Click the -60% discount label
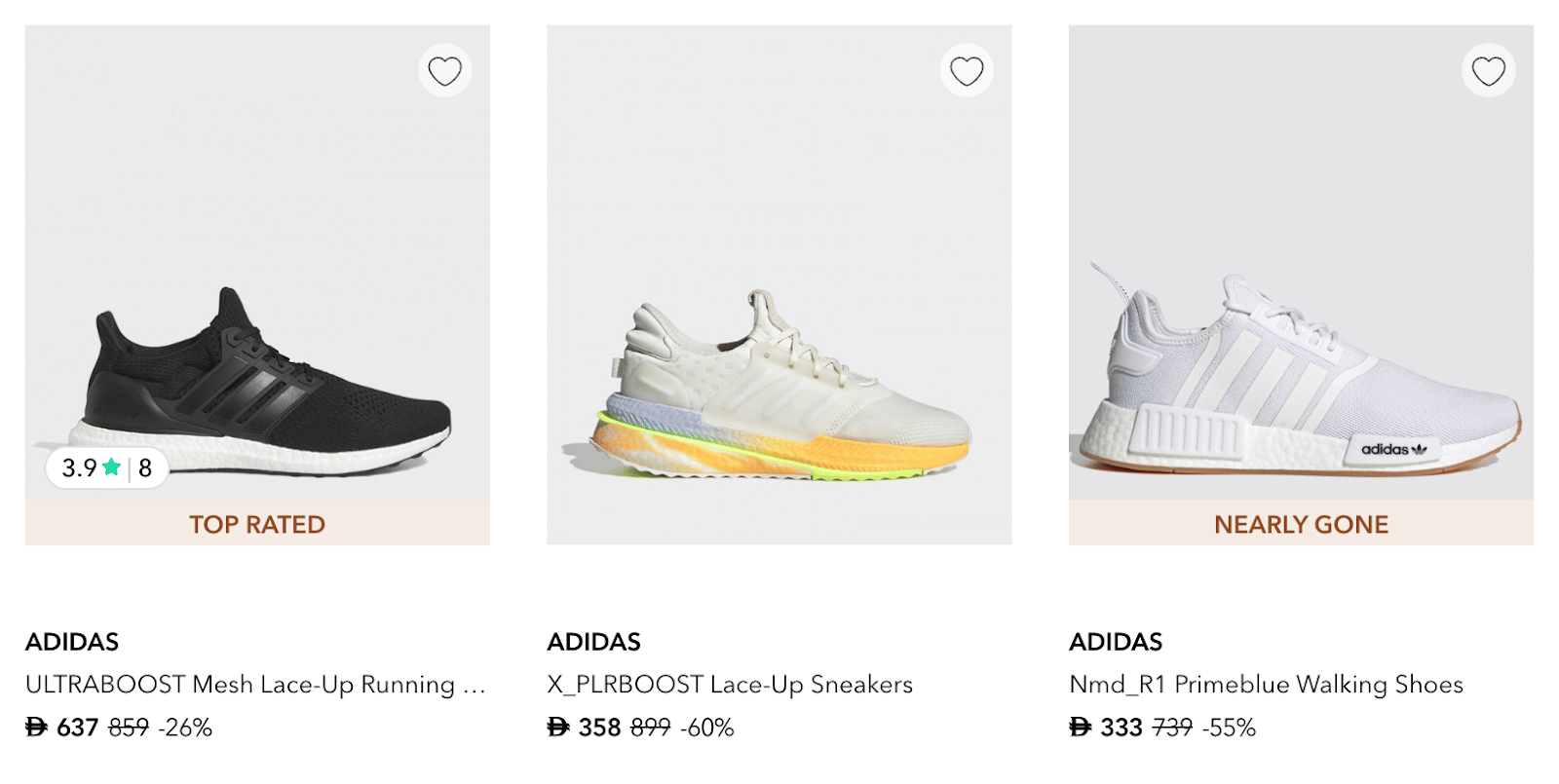Image resolution: width=1559 pixels, height=784 pixels. pos(707,728)
